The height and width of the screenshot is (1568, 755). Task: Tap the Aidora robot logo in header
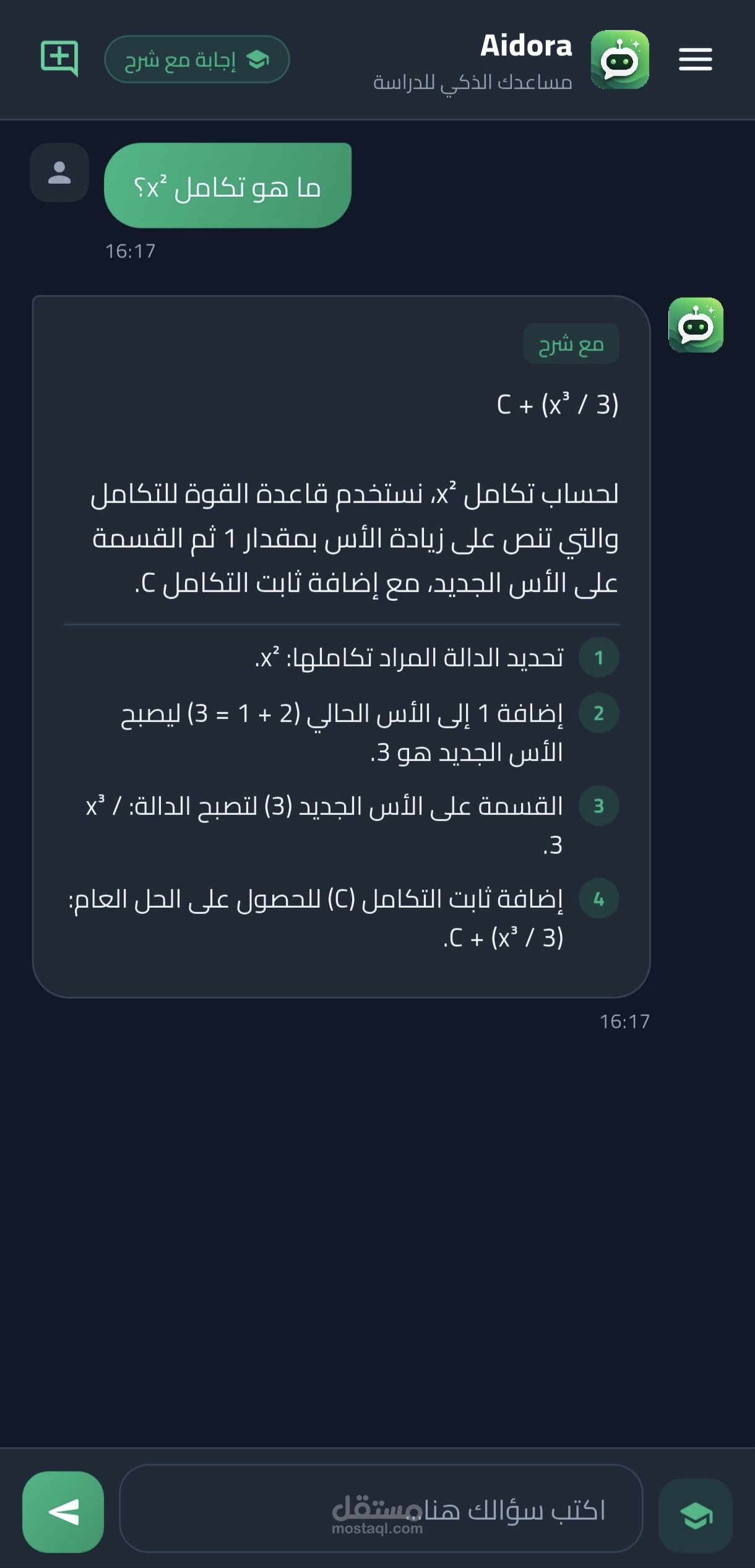(x=619, y=59)
